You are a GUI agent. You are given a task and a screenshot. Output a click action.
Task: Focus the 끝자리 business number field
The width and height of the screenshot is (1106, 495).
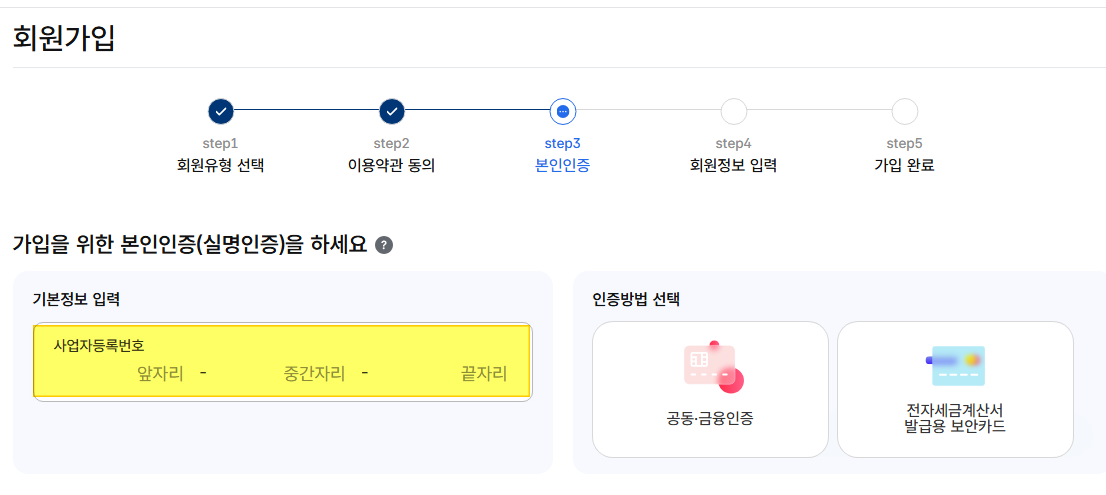coord(443,374)
